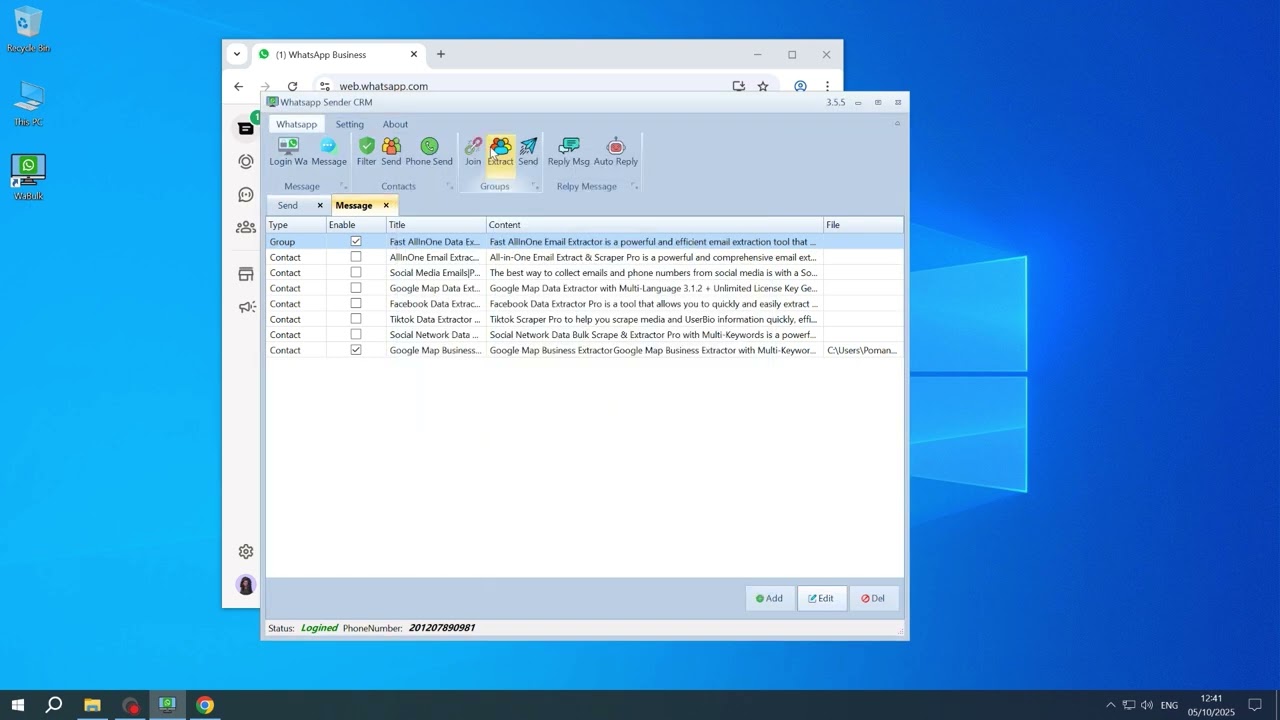1280x720 pixels.
Task: Click the Add button
Action: [770, 598]
